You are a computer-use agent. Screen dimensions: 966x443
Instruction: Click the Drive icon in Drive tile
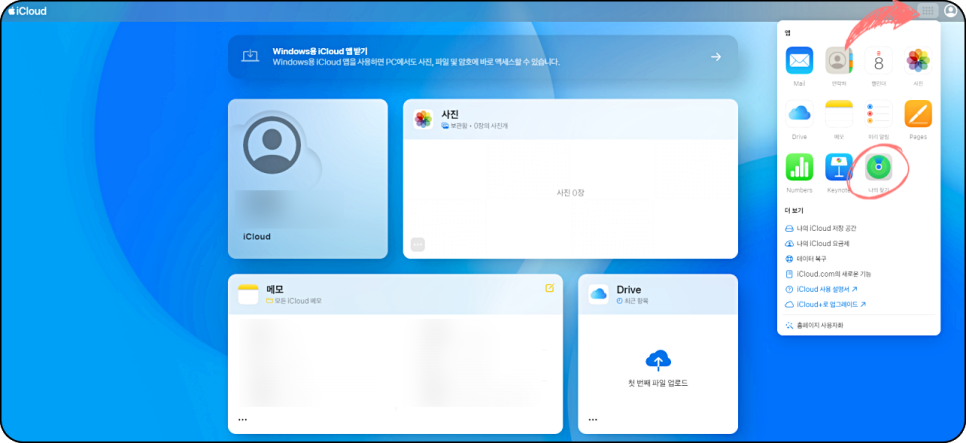[x=598, y=295]
